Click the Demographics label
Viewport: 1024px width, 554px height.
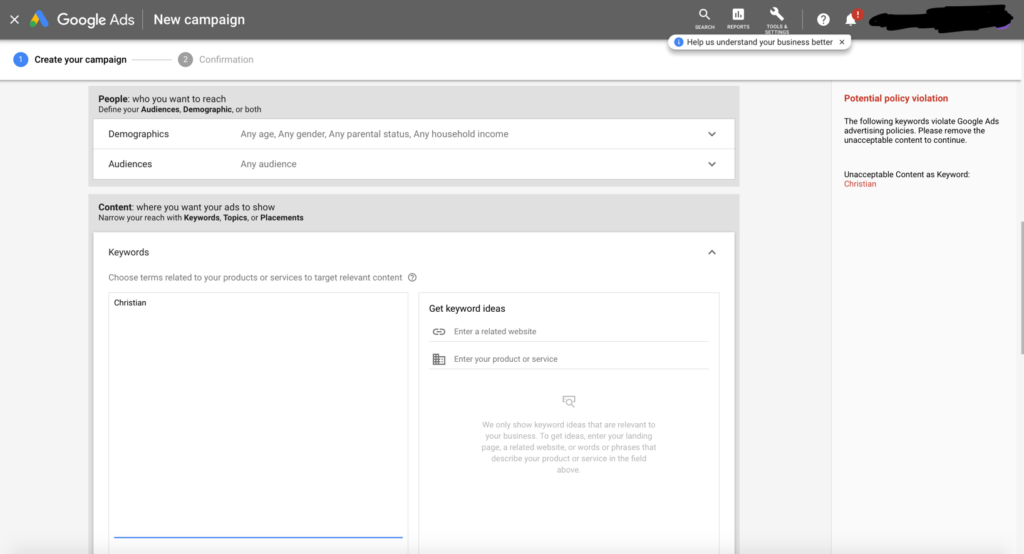138,134
